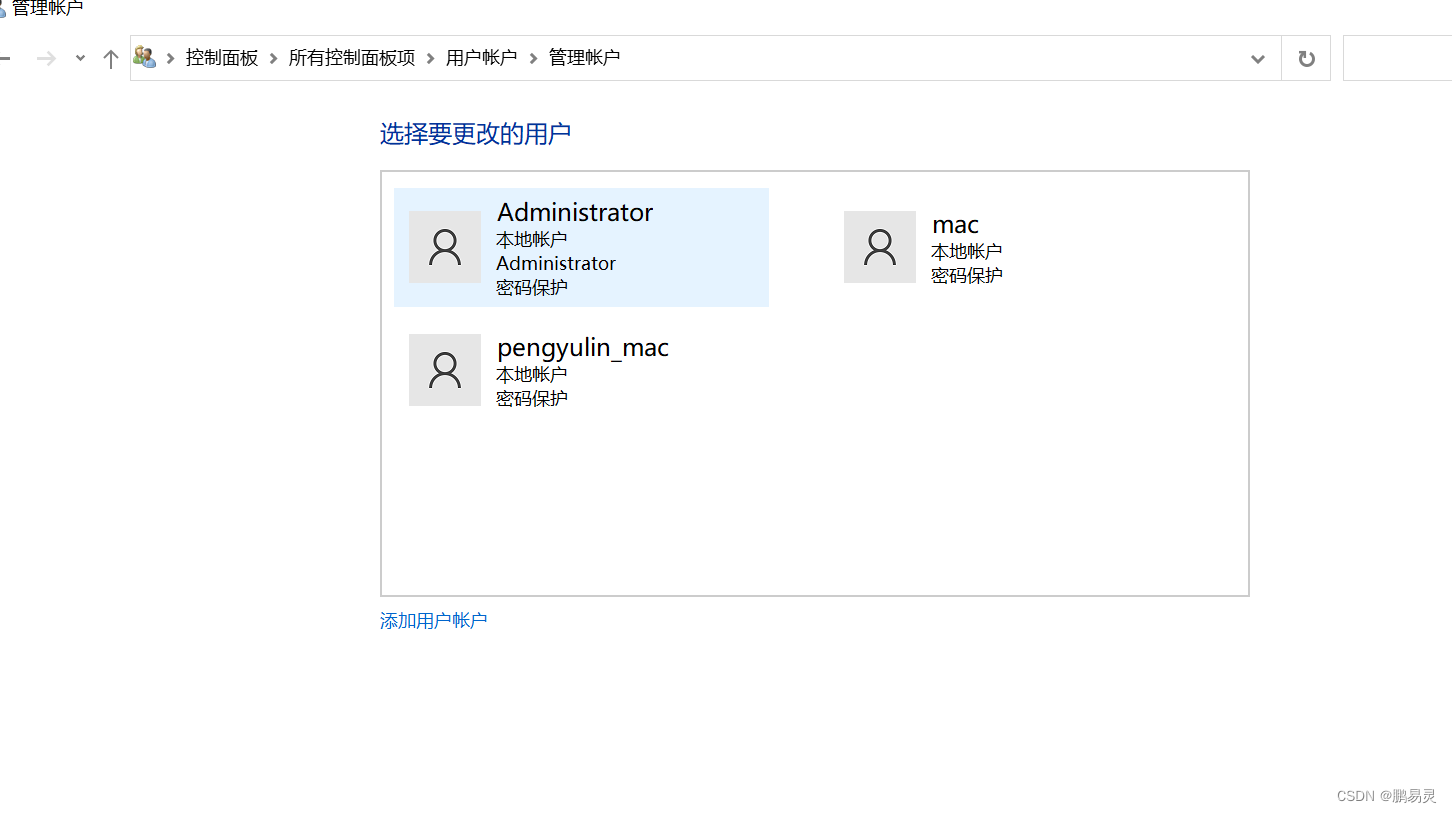Viewport: 1452px width, 813px height.
Task: Click the mac account avatar picture
Action: pyautogui.click(x=880, y=247)
